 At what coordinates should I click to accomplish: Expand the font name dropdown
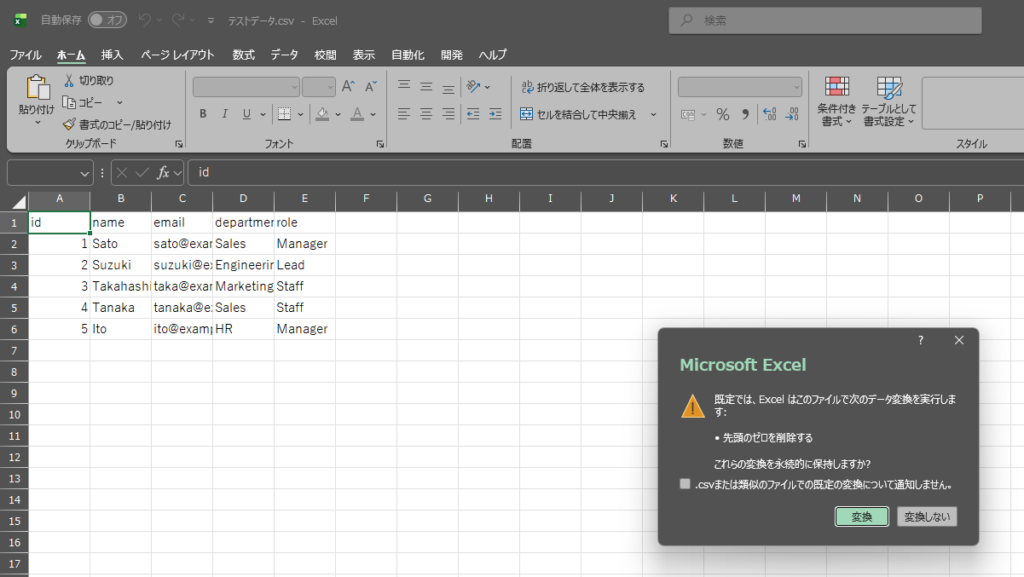coord(293,87)
